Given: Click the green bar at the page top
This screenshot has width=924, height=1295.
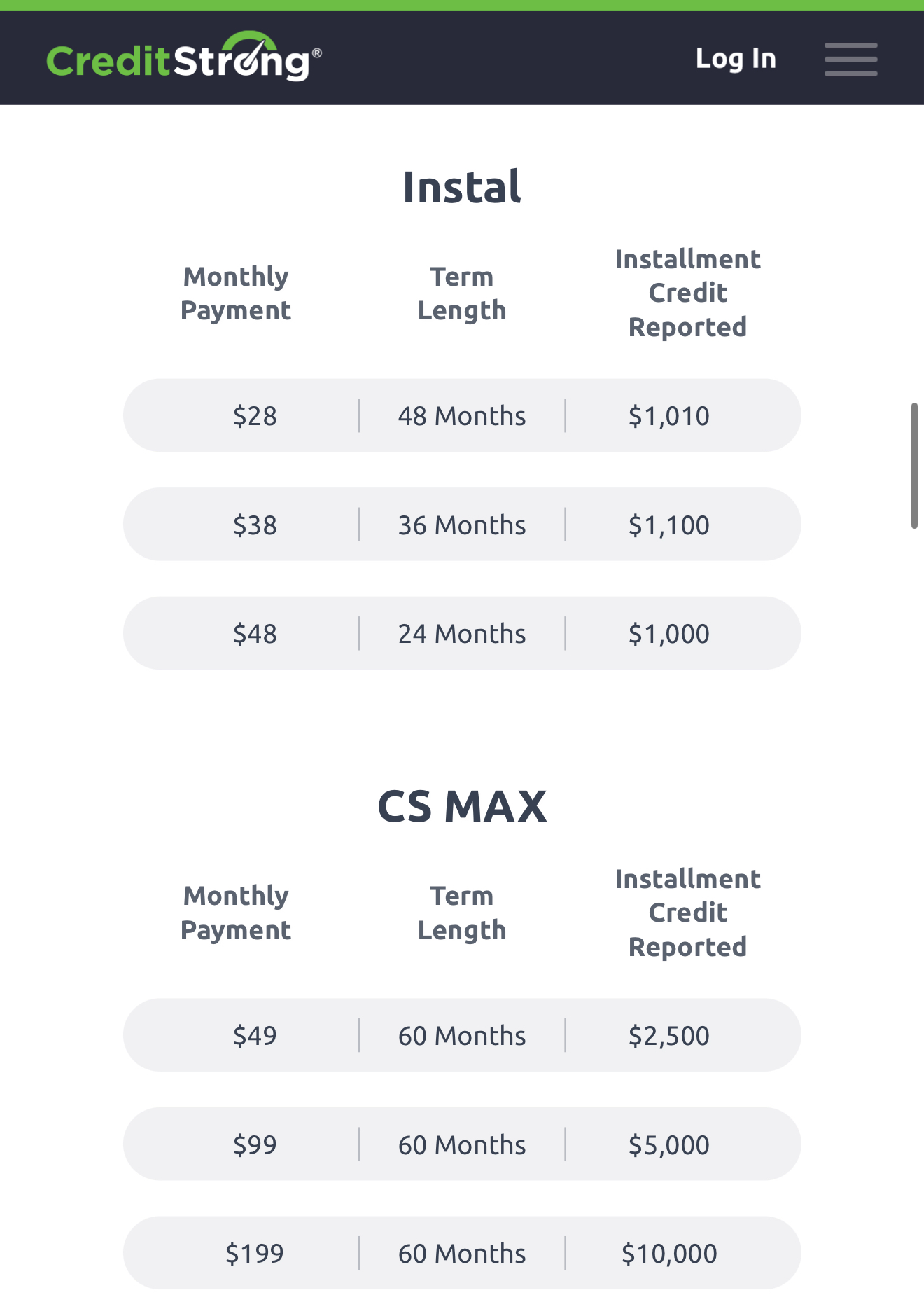Looking at the screenshot, I should pos(462,6).
